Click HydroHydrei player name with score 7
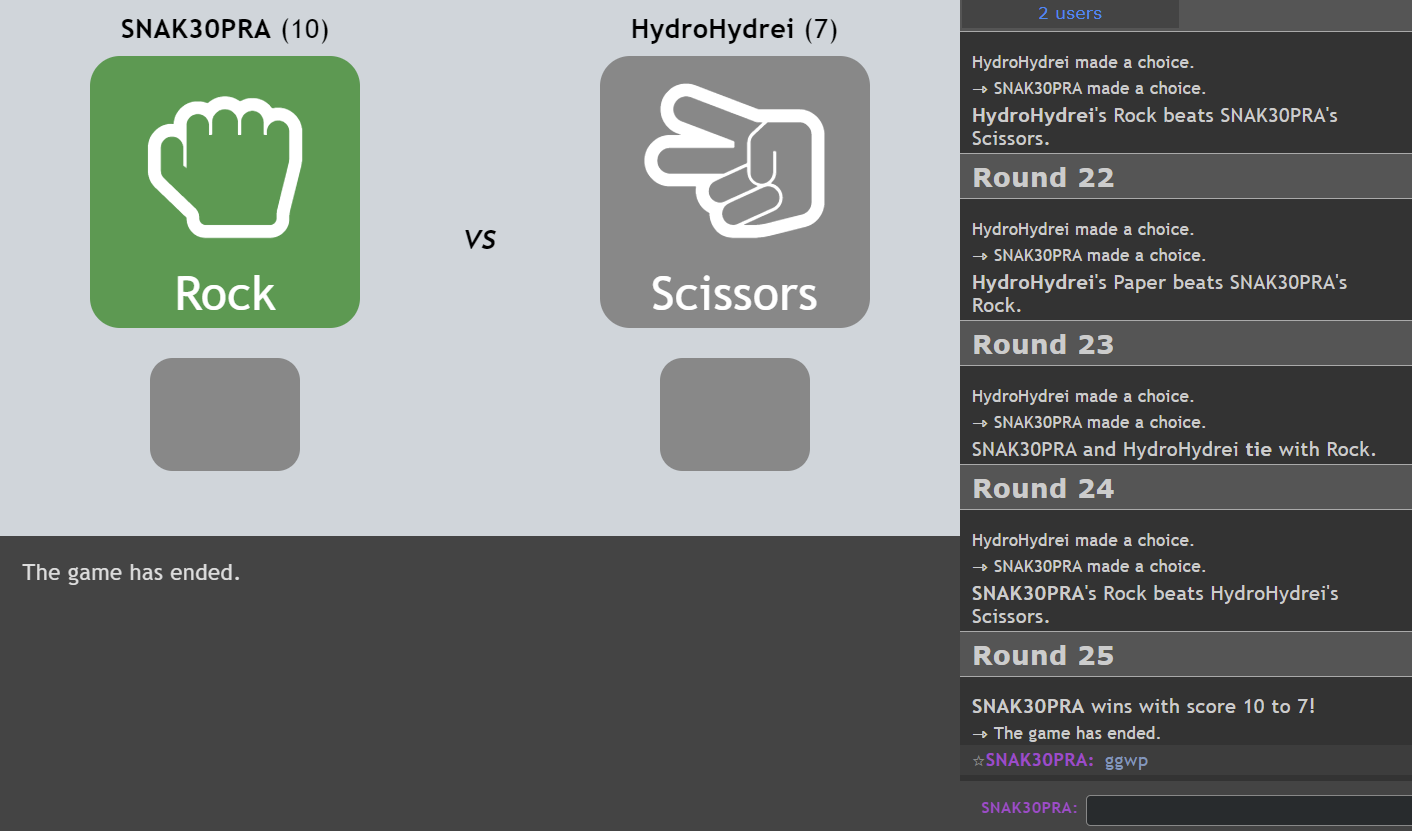Viewport: 1412px width, 831px height. pyautogui.click(x=735, y=30)
